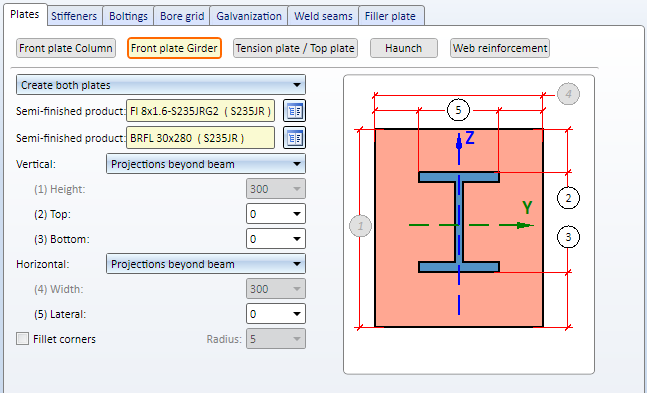Screen dimensions: 647x393
Task: Expand the Create both plates dropdown
Action: 161,85
